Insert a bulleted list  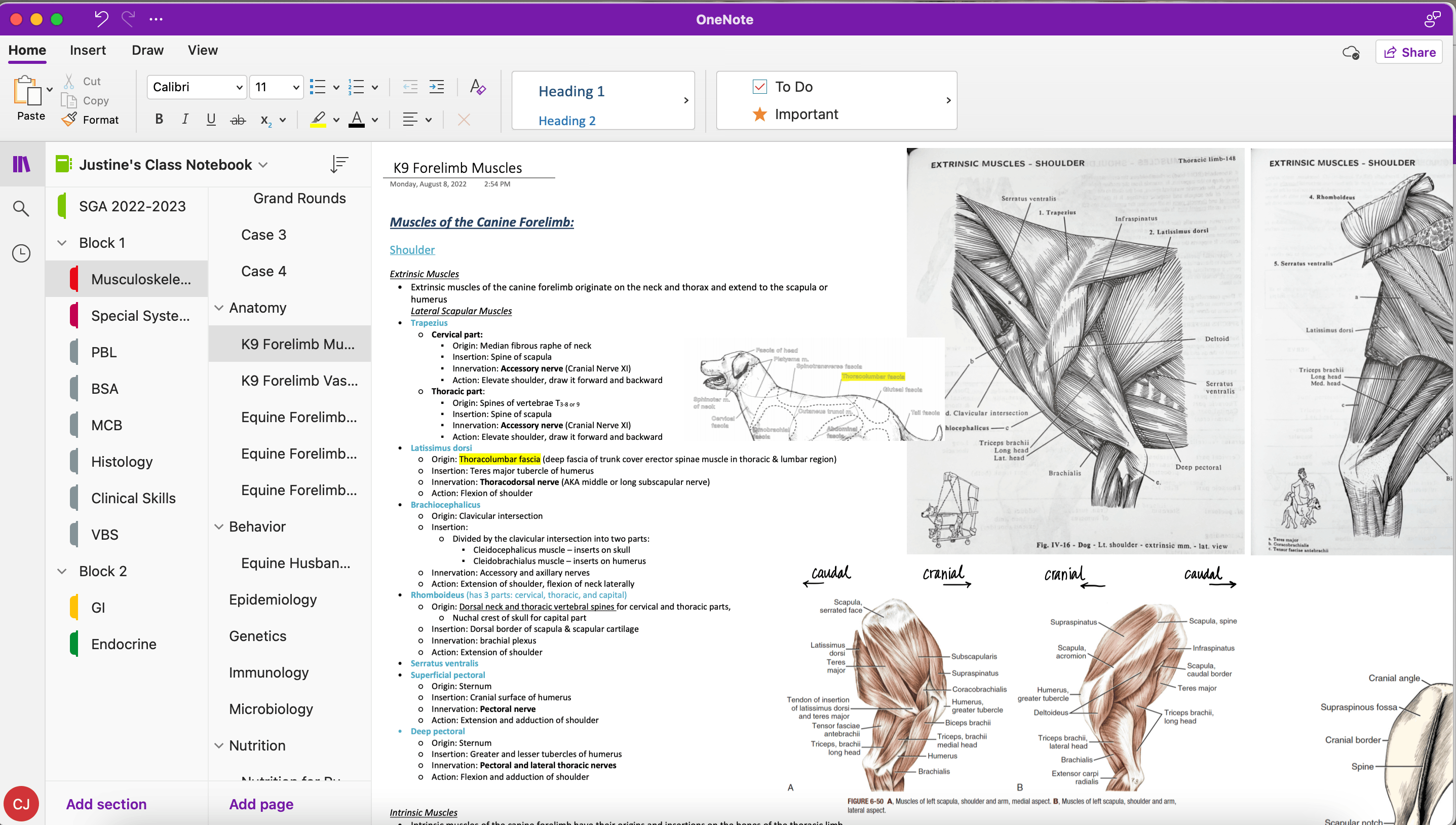[x=318, y=87]
